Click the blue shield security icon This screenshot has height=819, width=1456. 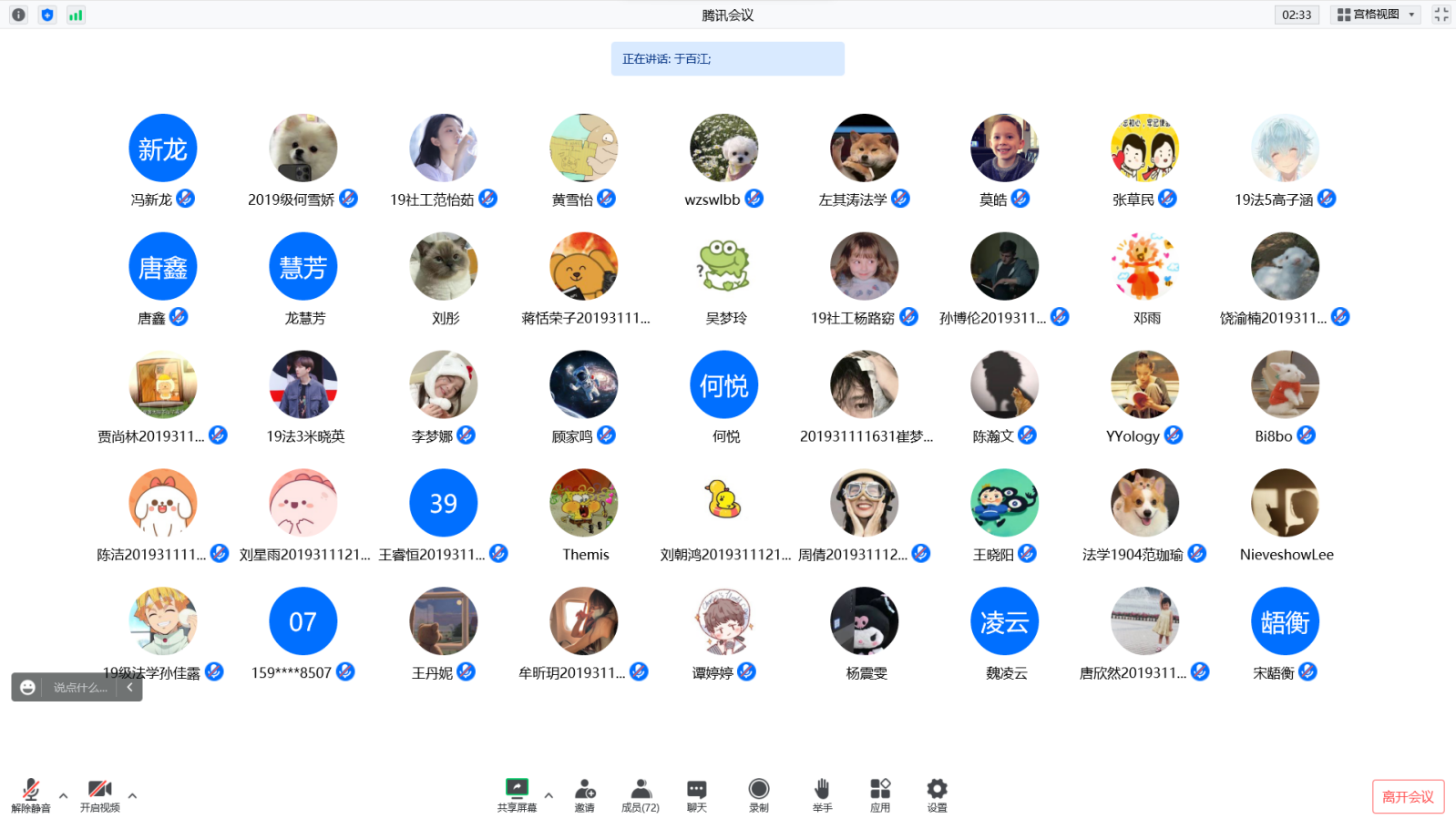47,15
